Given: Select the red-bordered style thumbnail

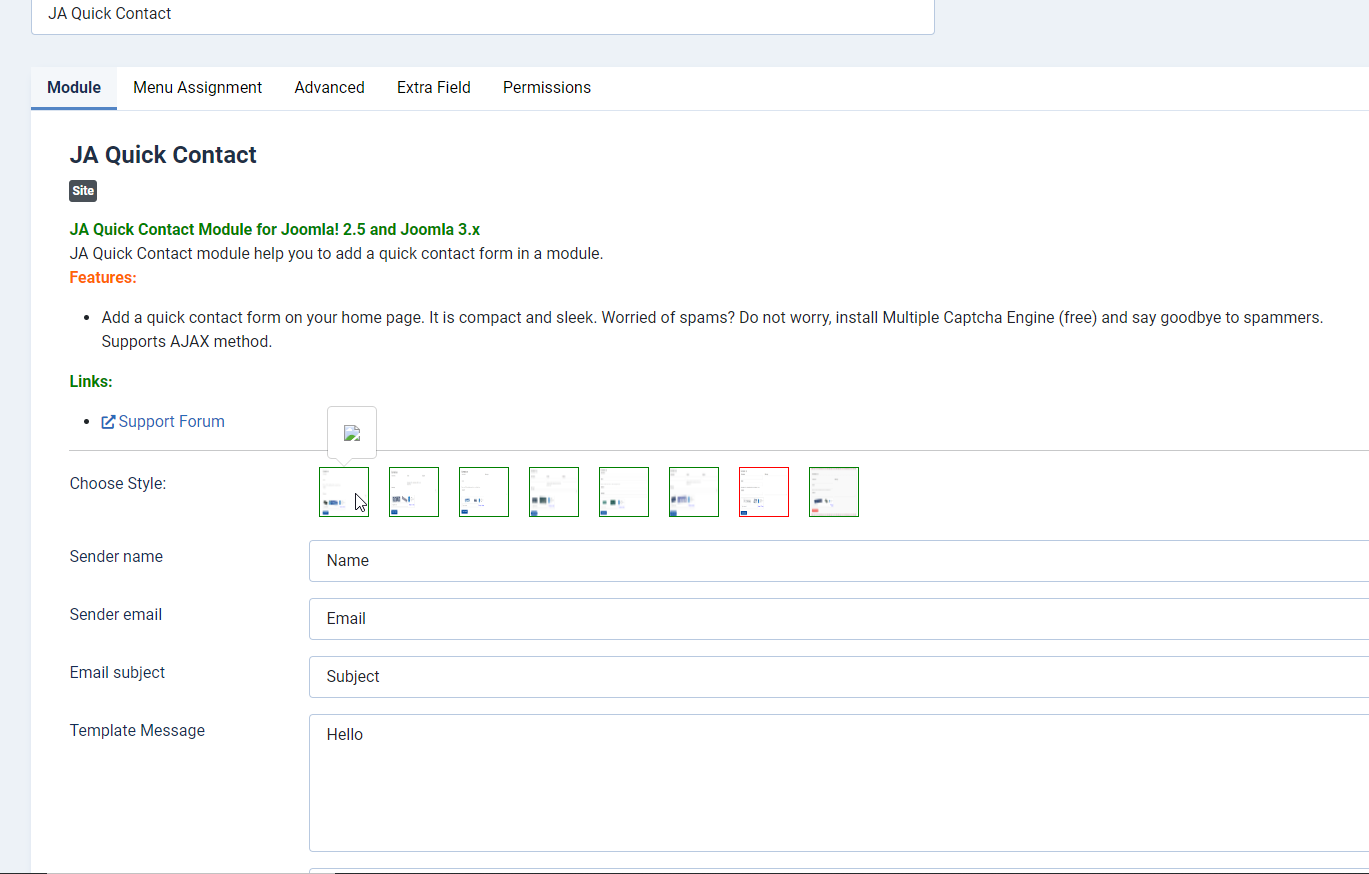Looking at the screenshot, I should click(764, 492).
